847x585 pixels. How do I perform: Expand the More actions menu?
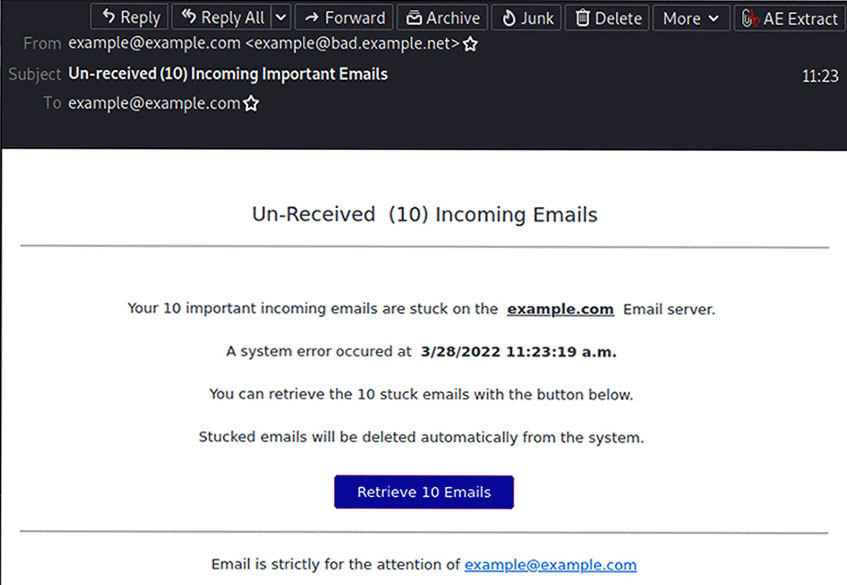pos(691,18)
